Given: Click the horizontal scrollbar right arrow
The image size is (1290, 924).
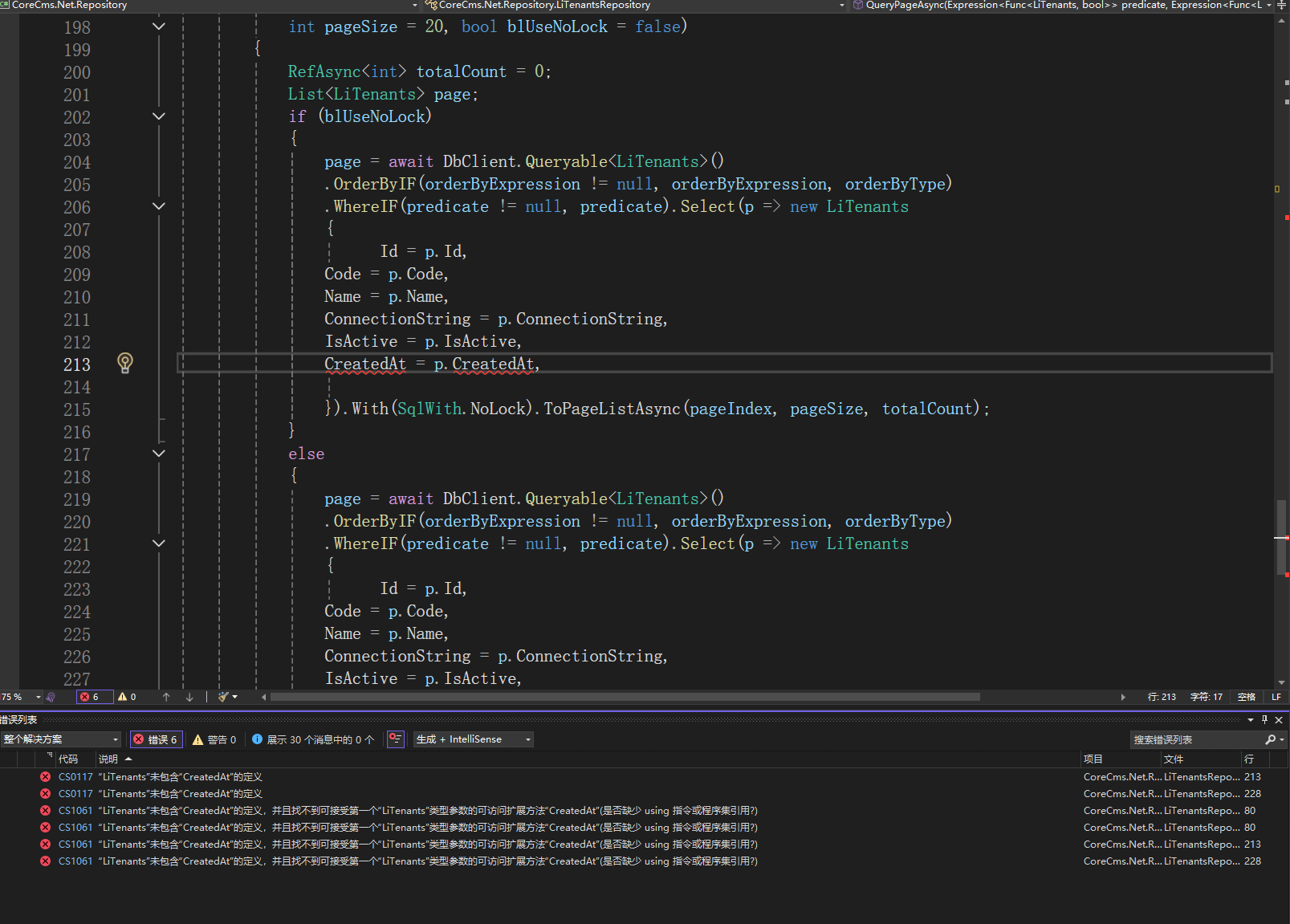Looking at the screenshot, I should click(x=1123, y=697).
